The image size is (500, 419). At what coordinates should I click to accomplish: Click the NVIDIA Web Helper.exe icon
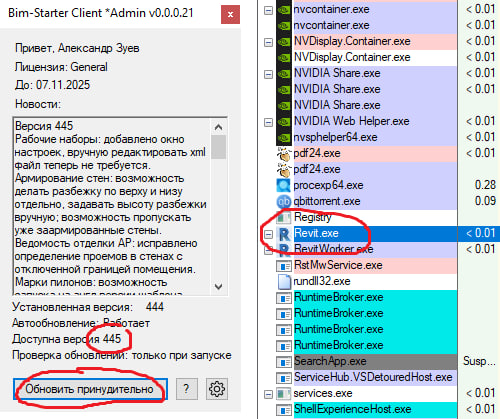tap(284, 121)
